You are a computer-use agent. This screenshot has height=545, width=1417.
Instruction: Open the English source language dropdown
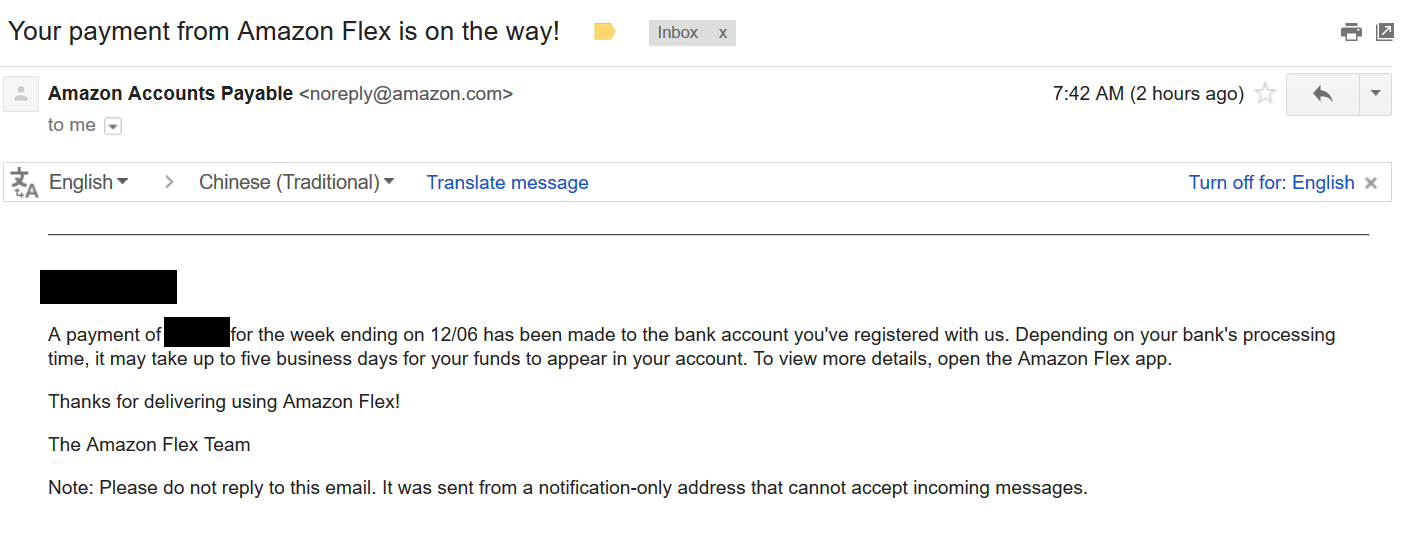click(89, 182)
